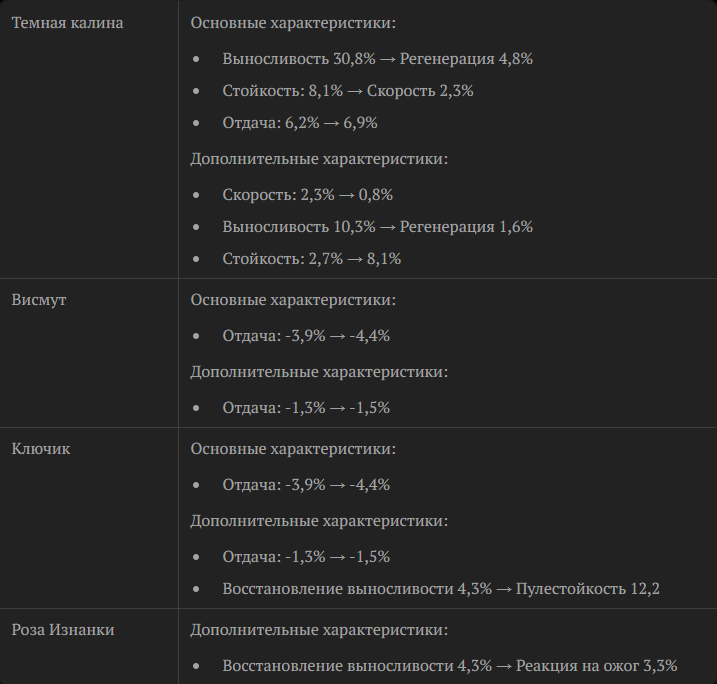Select the Роза Изнанки row label
The width and height of the screenshot is (717, 684).
[x=63, y=630]
